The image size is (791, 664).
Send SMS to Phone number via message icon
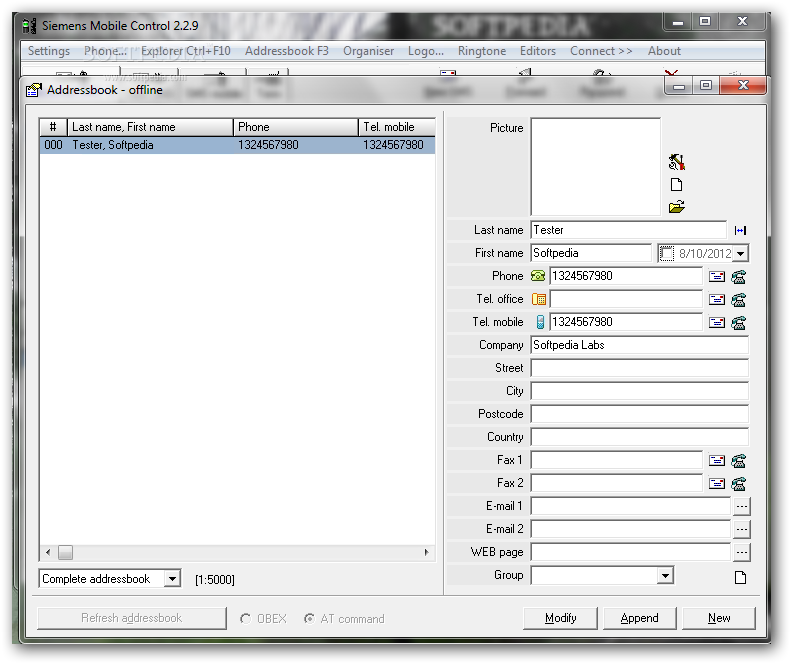click(x=717, y=276)
